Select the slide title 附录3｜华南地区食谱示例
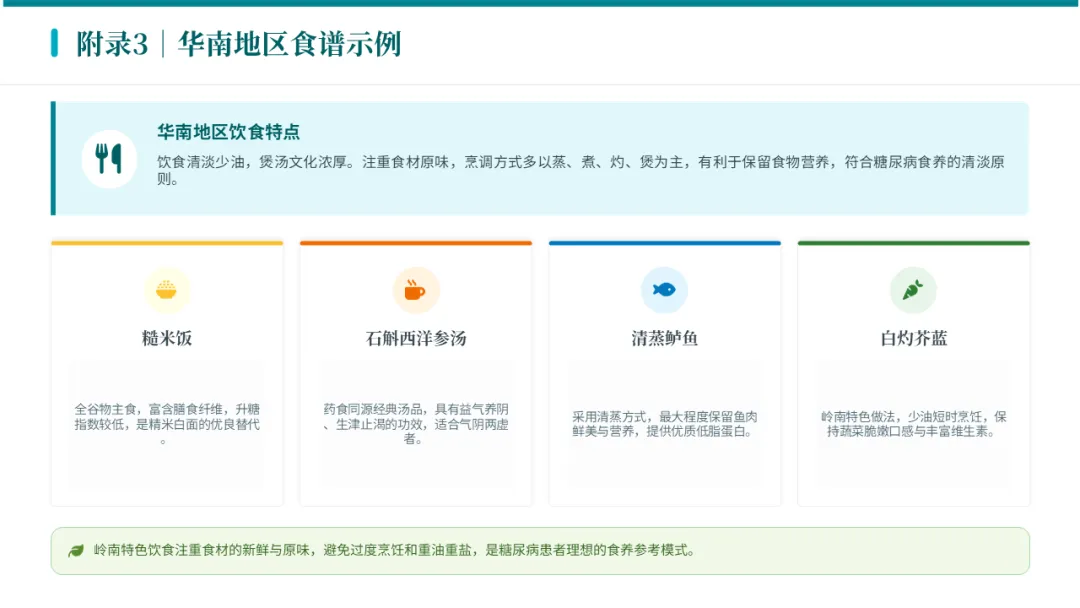Screen dimensions: 1080x608 click(x=238, y=44)
